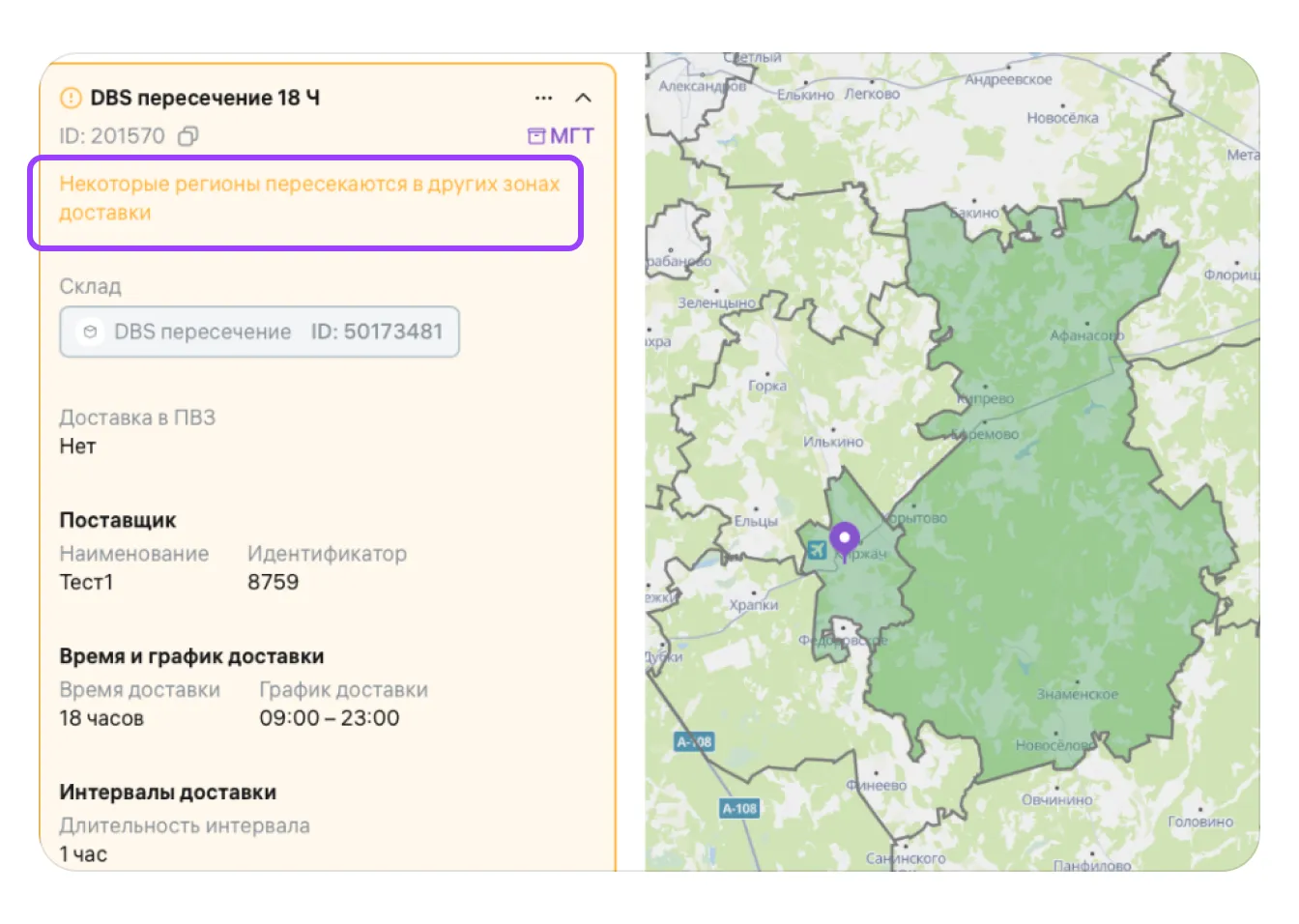The width and height of the screenshot is (1299, 924).
Task: Copy the zone ID 201570
Action: [188, 136]
